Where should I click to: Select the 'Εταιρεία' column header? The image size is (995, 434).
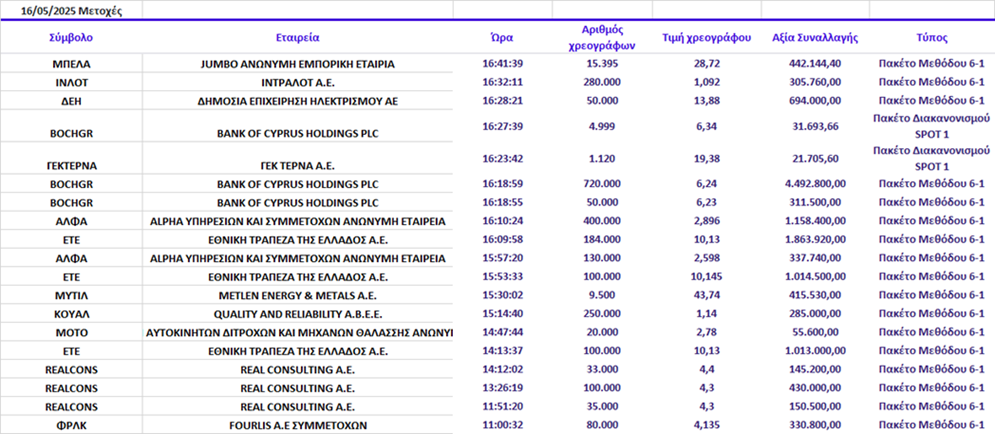[x=298, y=37]
